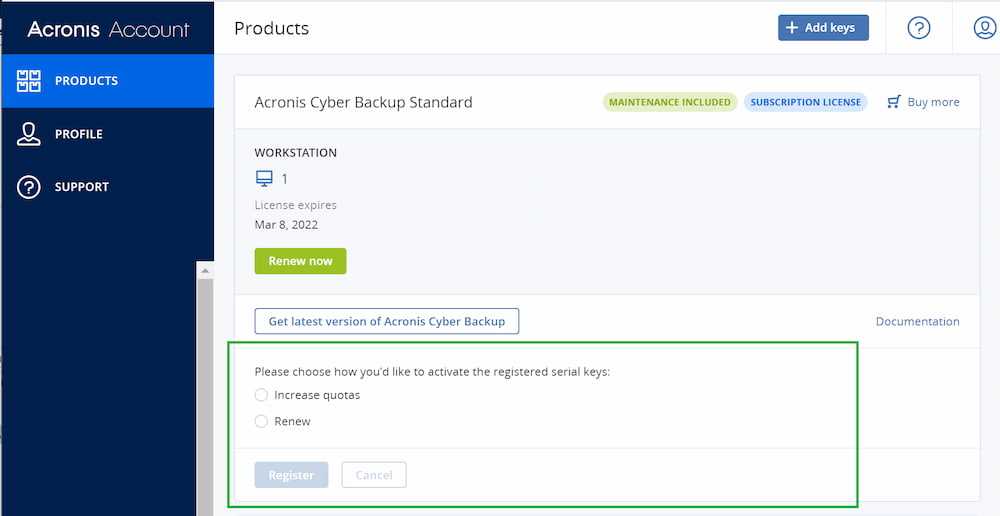Click Get latest version of Acronis Cyber Backup
The image size is (1000, 516).
pos(386,321)
